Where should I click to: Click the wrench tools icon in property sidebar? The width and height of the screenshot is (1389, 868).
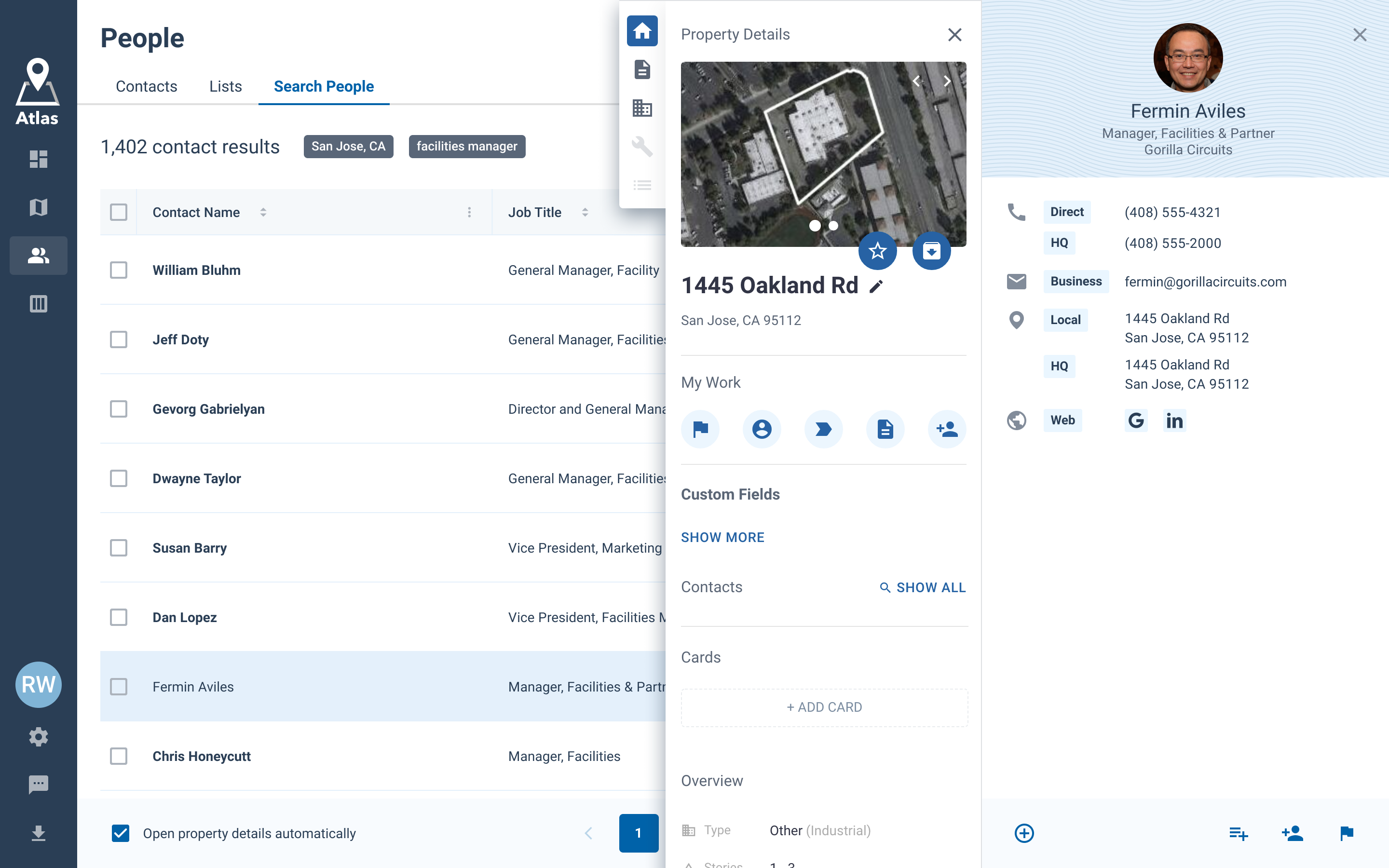pos(642,147)
